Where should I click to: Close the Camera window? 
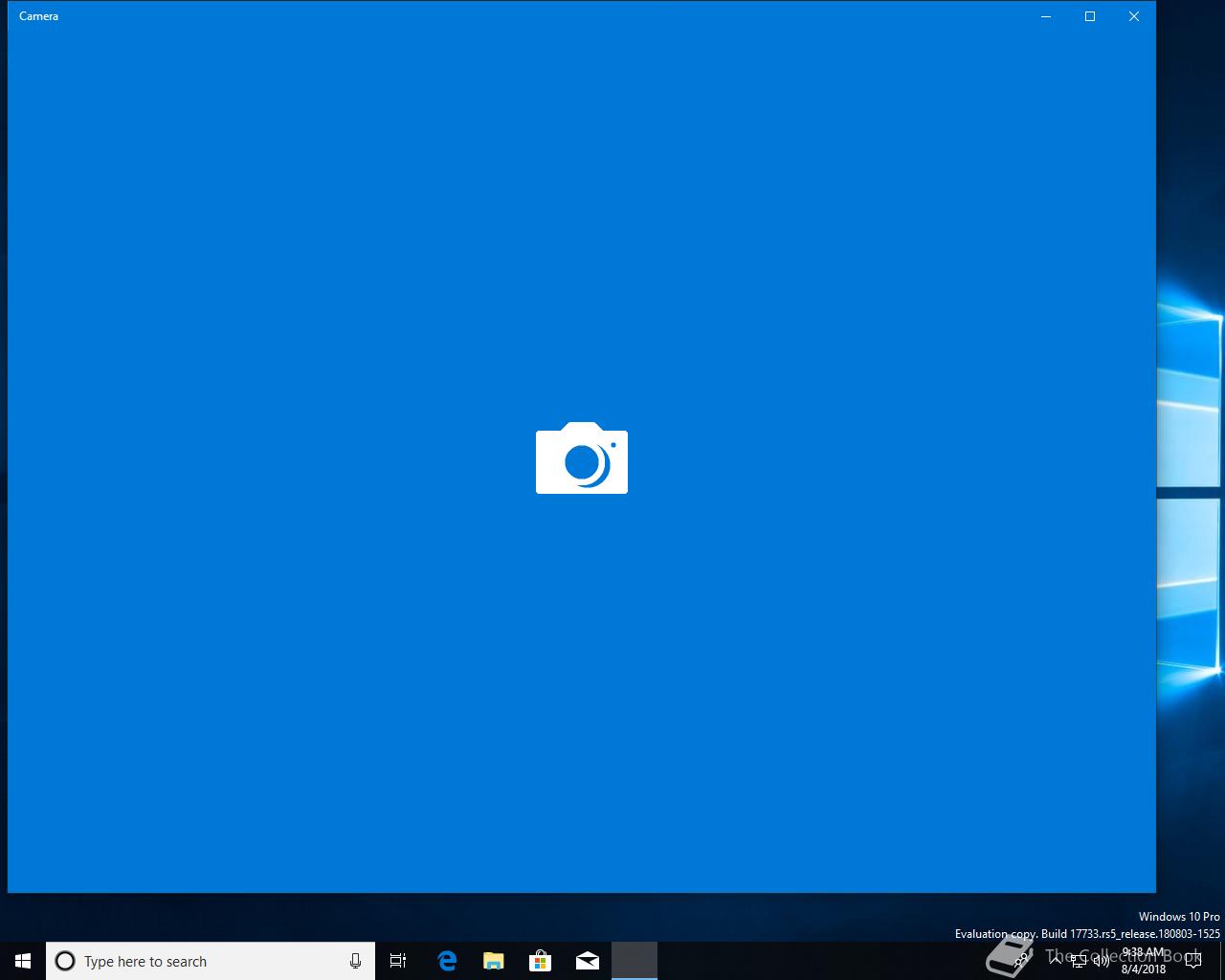[x=1134, y=16]
